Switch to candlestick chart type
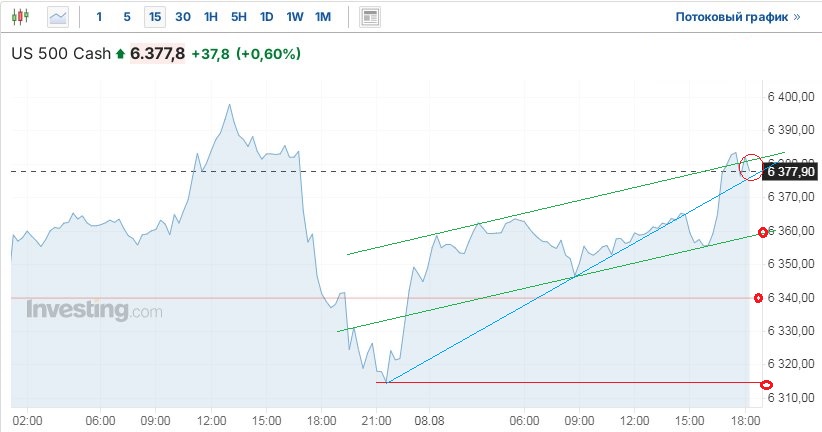Screen dimensions: 822x432 click(23, 17)
